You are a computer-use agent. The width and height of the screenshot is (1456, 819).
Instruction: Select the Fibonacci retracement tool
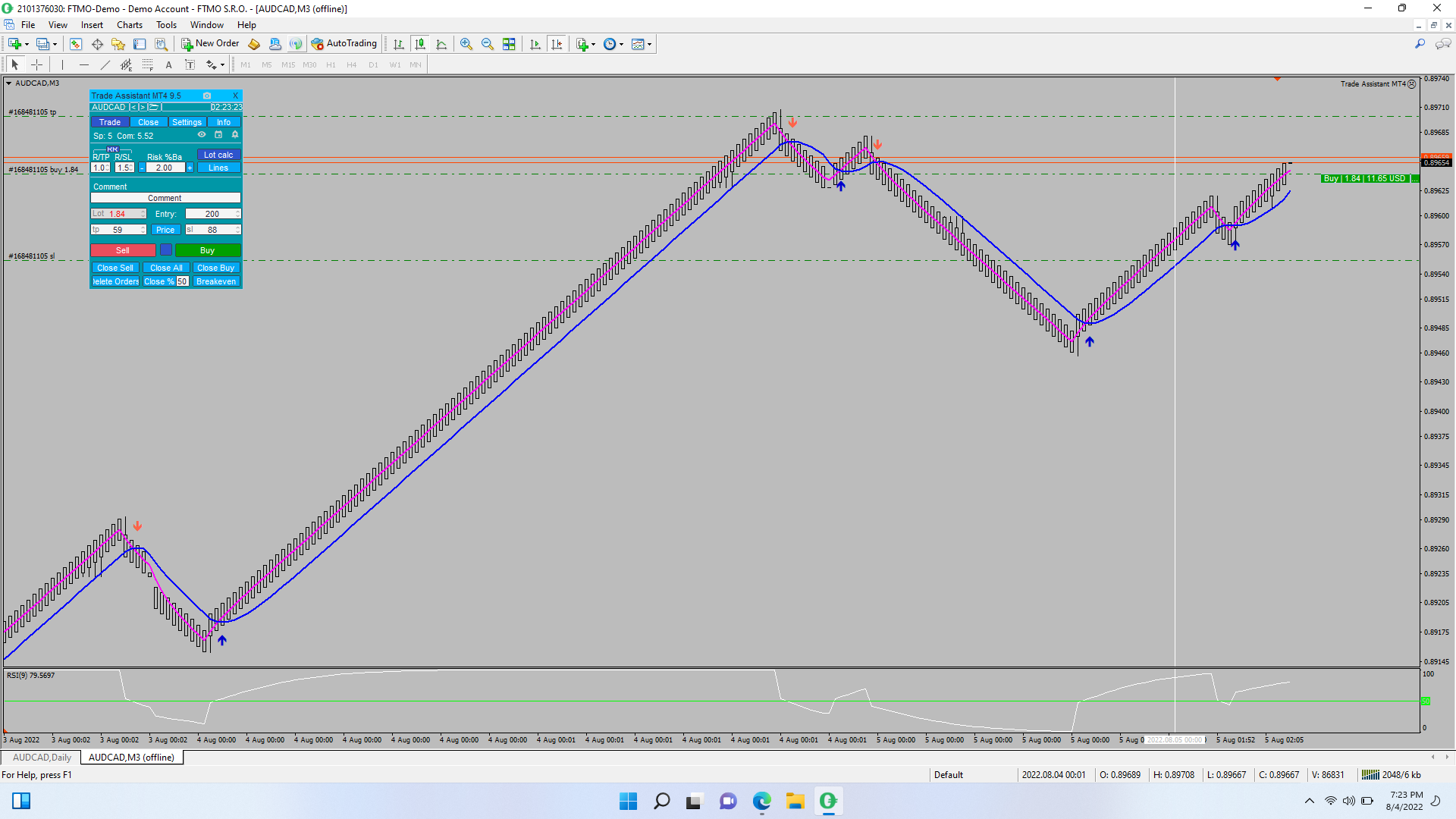tap(148, 65)
